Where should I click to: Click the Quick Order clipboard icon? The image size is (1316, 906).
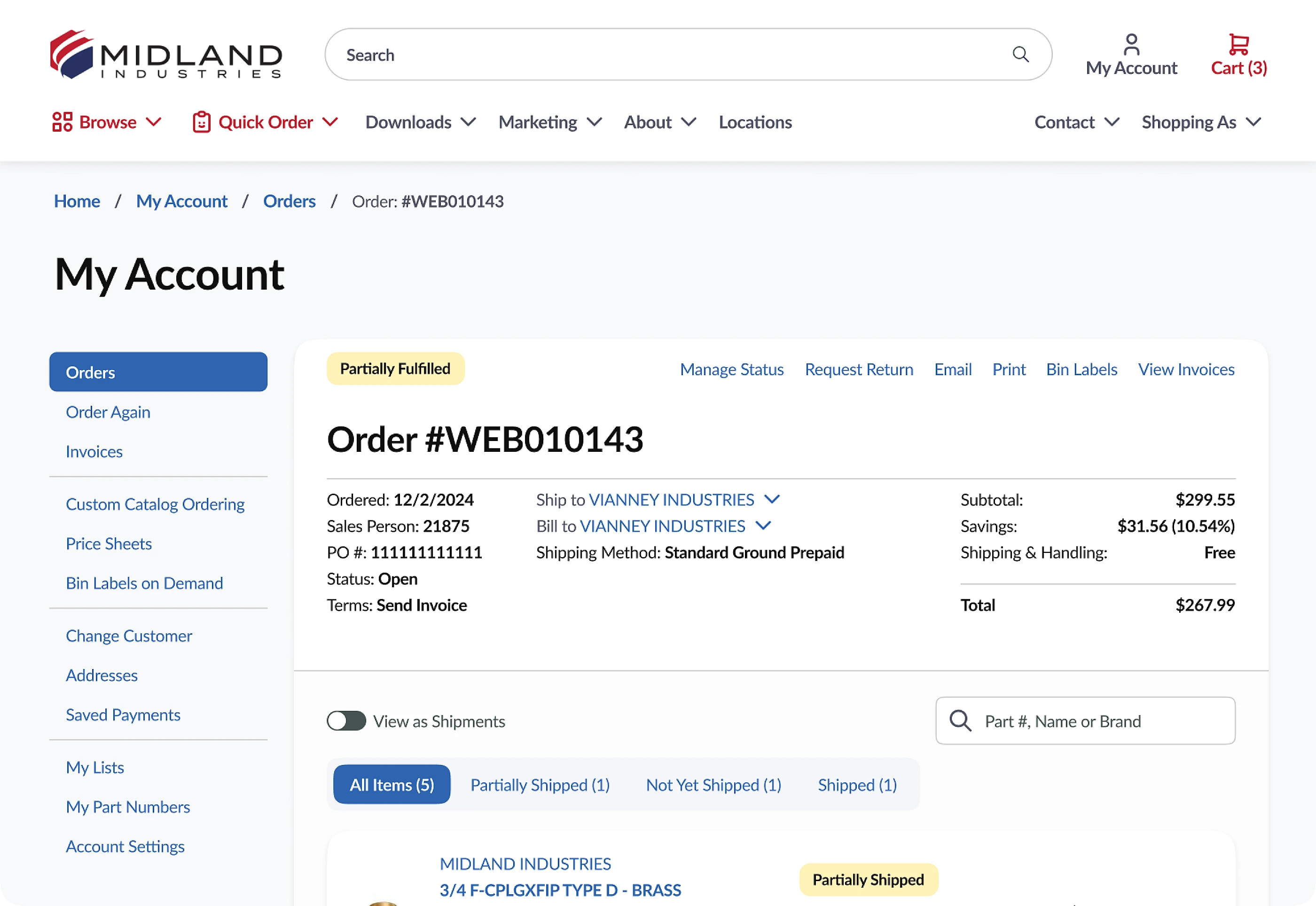pyautogui.click(x=202, y=122)
